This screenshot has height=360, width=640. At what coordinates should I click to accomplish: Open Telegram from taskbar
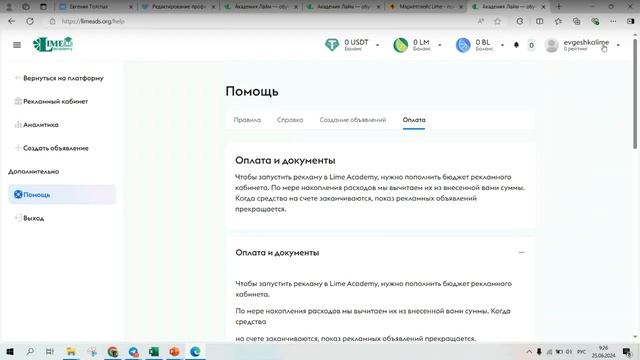[x=133, y=351]
